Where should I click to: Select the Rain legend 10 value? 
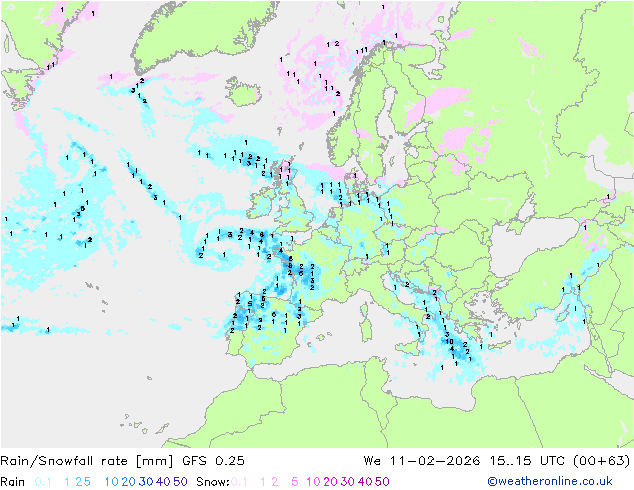tap(111, 482)
